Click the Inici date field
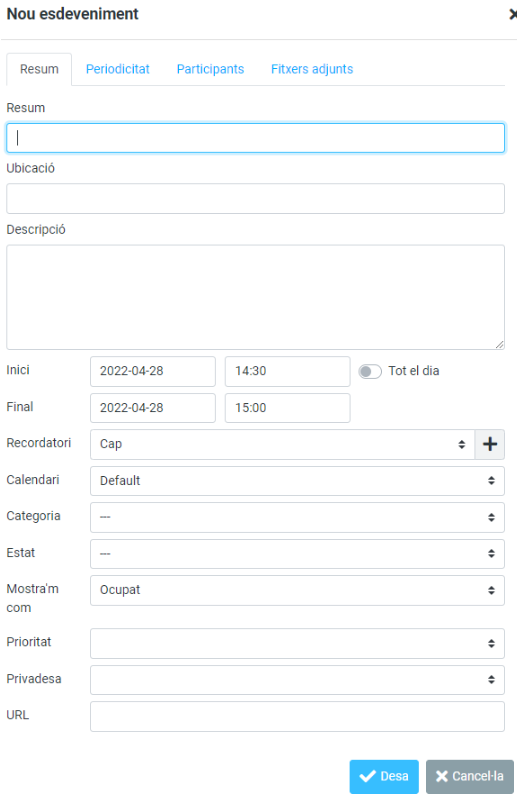This screenshot has width=517, height=798. 153,372
